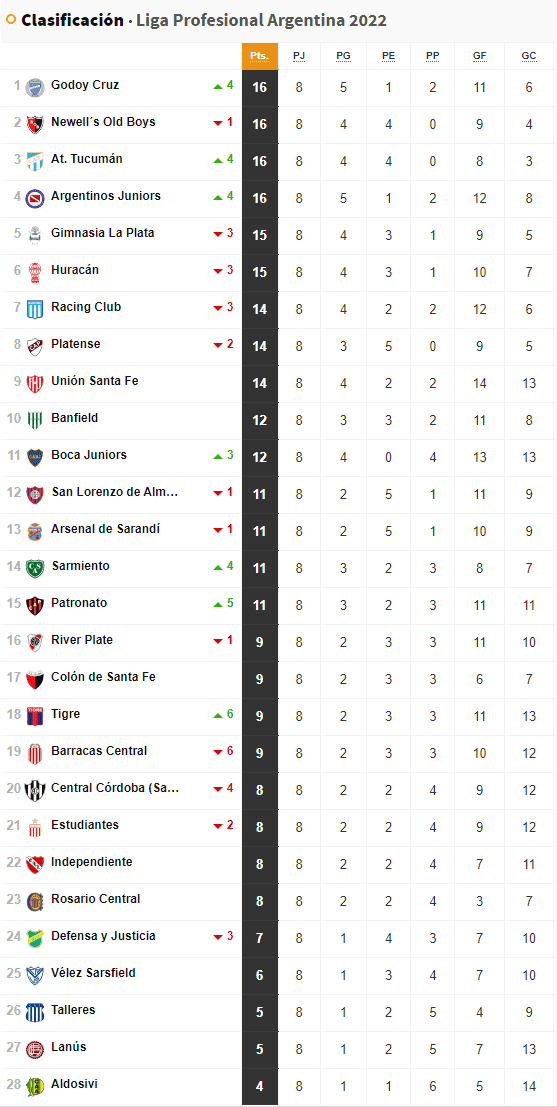Select the GC column header

click(x=529, y=56)
